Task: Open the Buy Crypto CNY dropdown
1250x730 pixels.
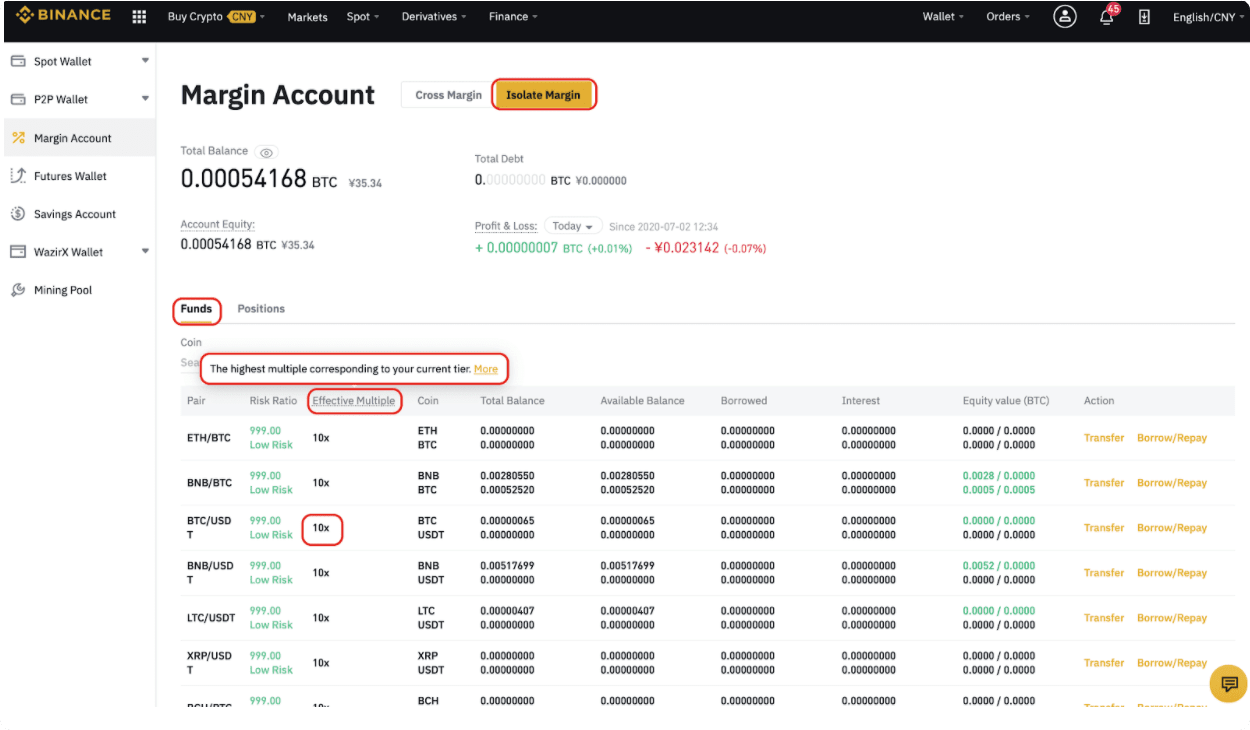Action: pyautogui.click(x=216, y=17)
